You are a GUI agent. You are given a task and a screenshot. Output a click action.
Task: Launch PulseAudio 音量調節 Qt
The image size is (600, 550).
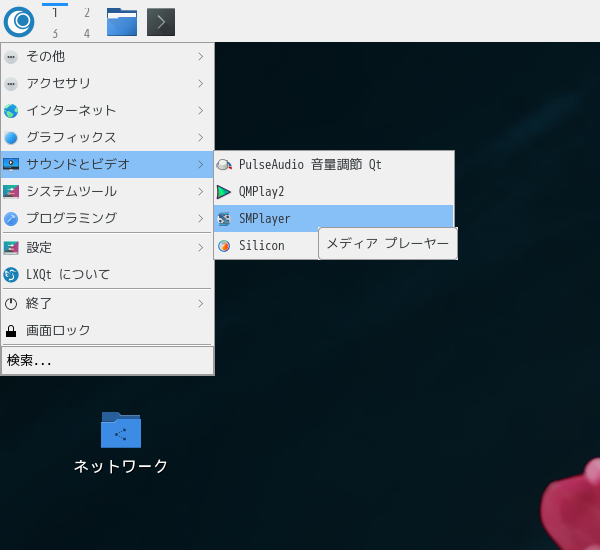coord(334,165)
